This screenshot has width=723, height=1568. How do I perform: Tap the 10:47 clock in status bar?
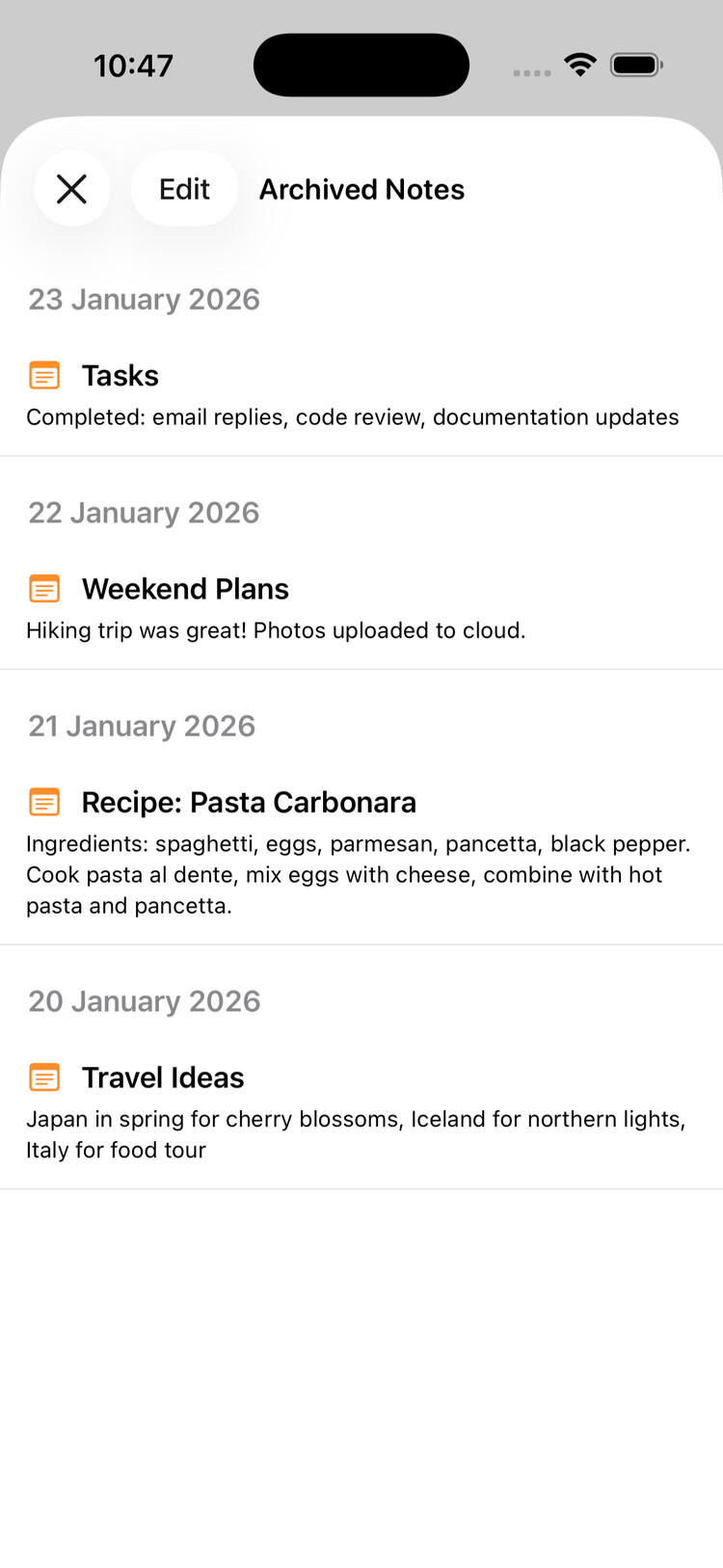tap(133, 66)
